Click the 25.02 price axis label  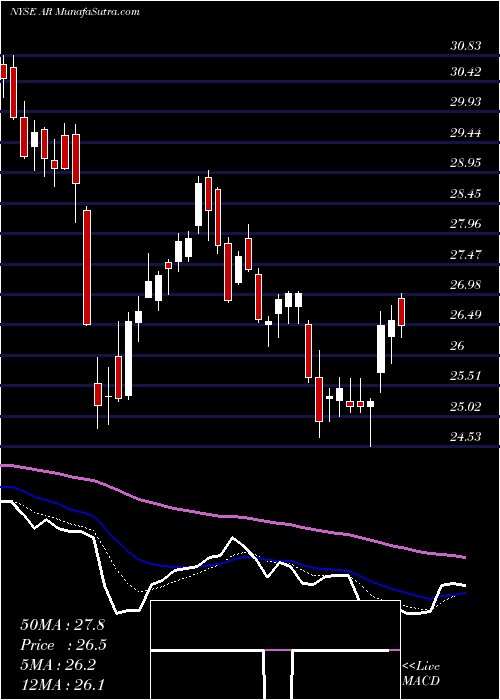pyautogui.click(x=465, y=407)
